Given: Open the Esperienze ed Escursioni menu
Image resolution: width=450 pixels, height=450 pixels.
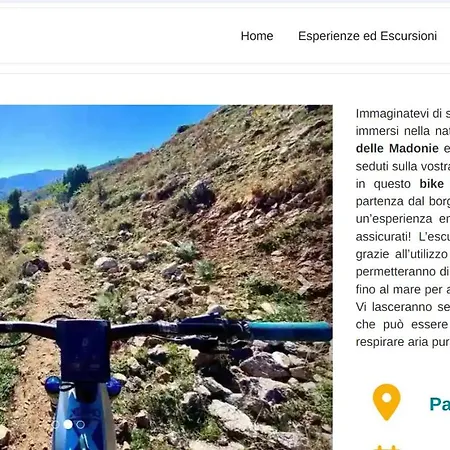Looking at the screenshot, I should coord(367,36).
